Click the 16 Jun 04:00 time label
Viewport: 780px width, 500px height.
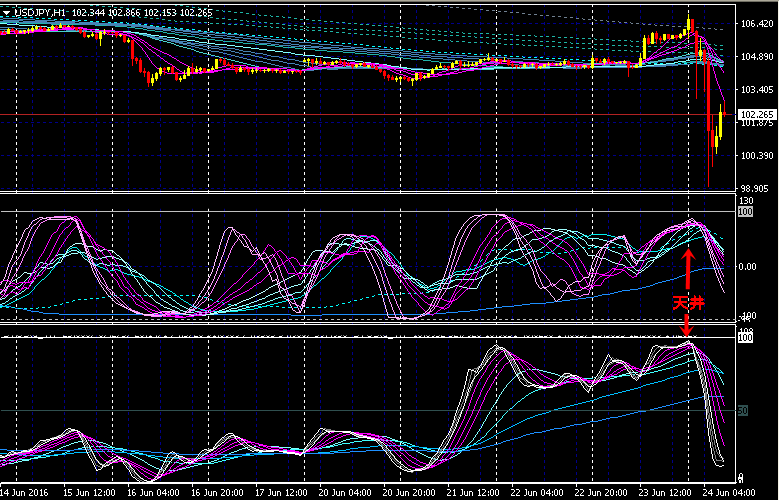point(154,493)
